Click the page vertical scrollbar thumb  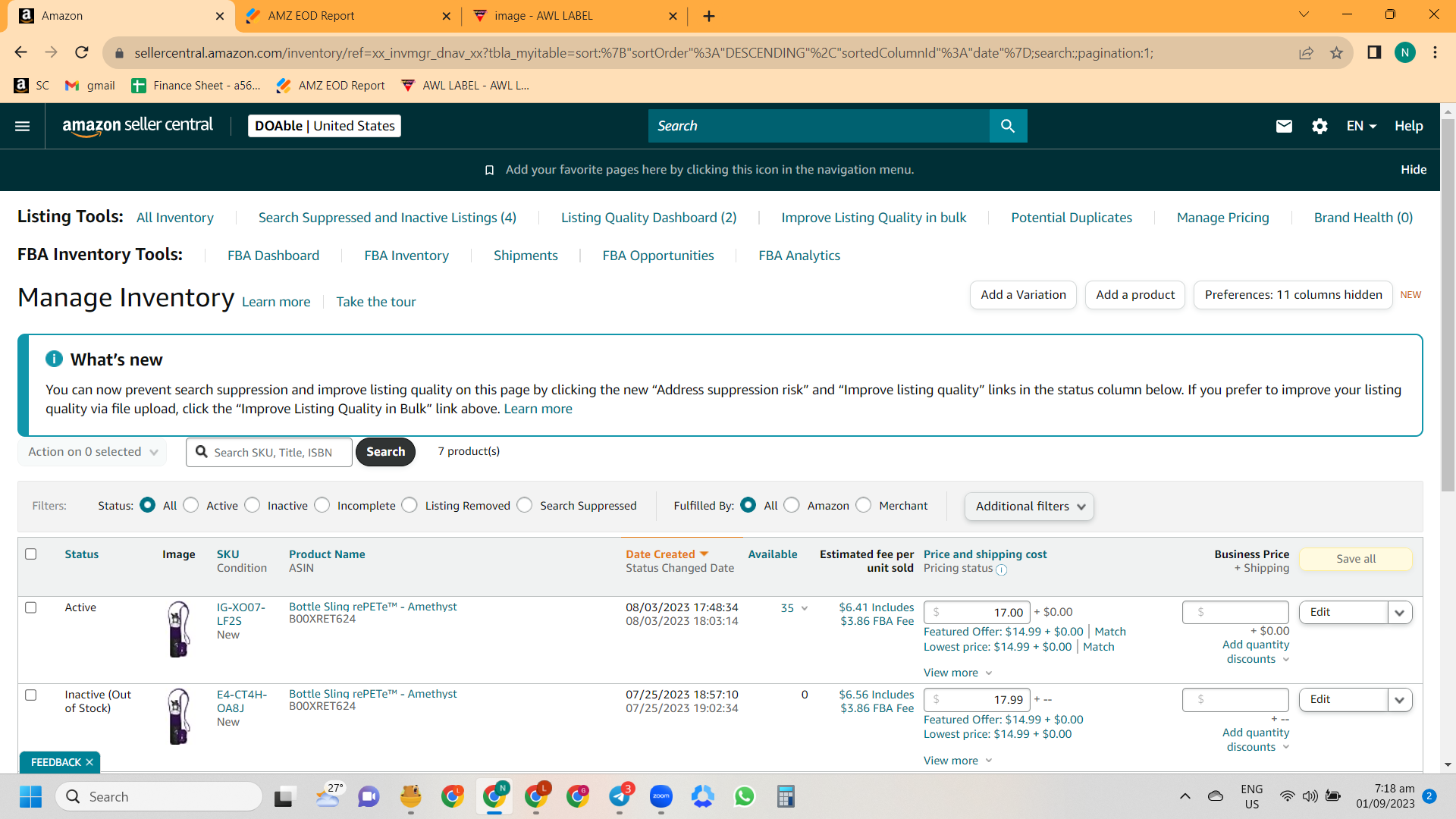1448,303
